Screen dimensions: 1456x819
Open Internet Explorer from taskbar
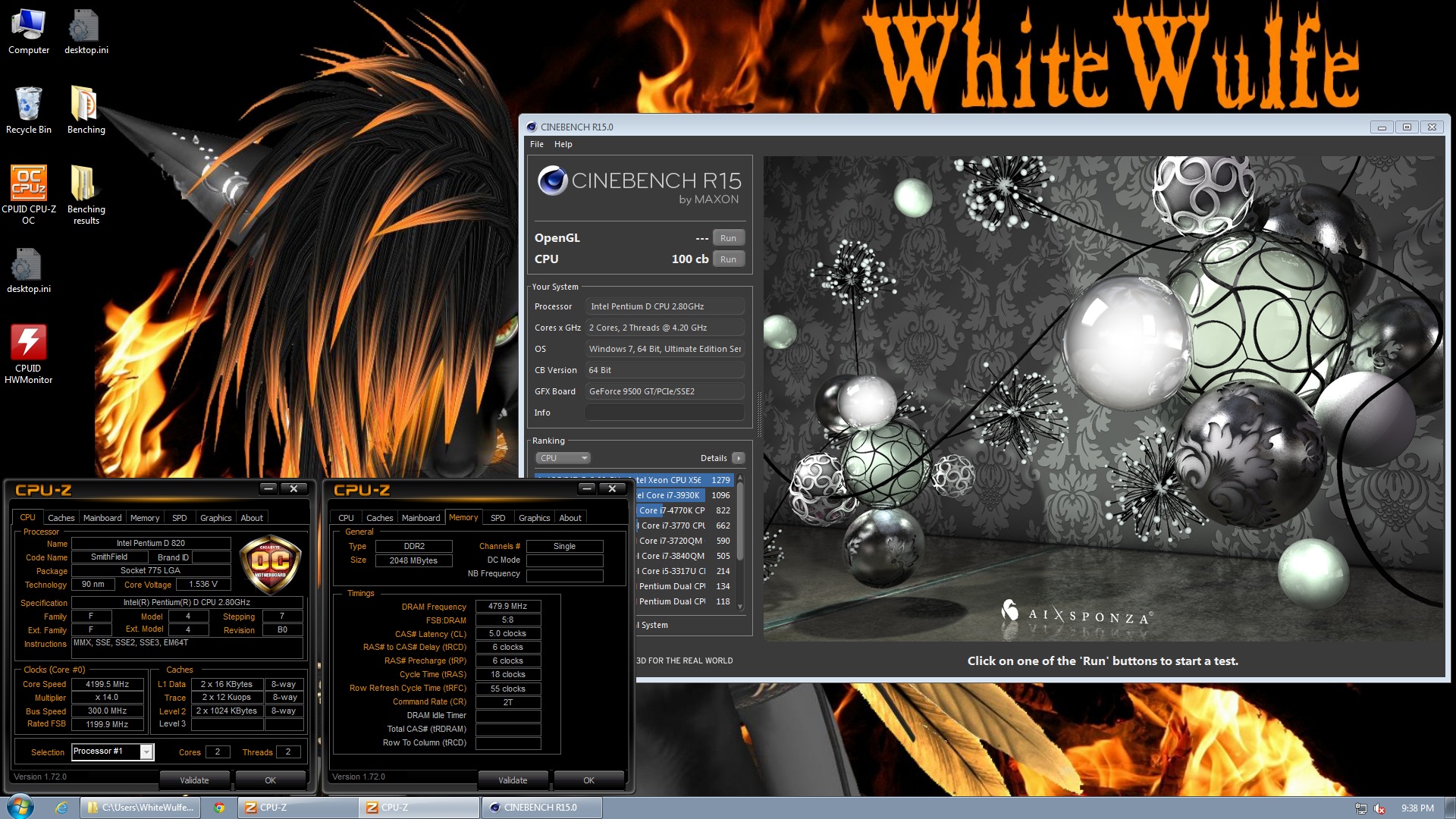tap(62, 808)
